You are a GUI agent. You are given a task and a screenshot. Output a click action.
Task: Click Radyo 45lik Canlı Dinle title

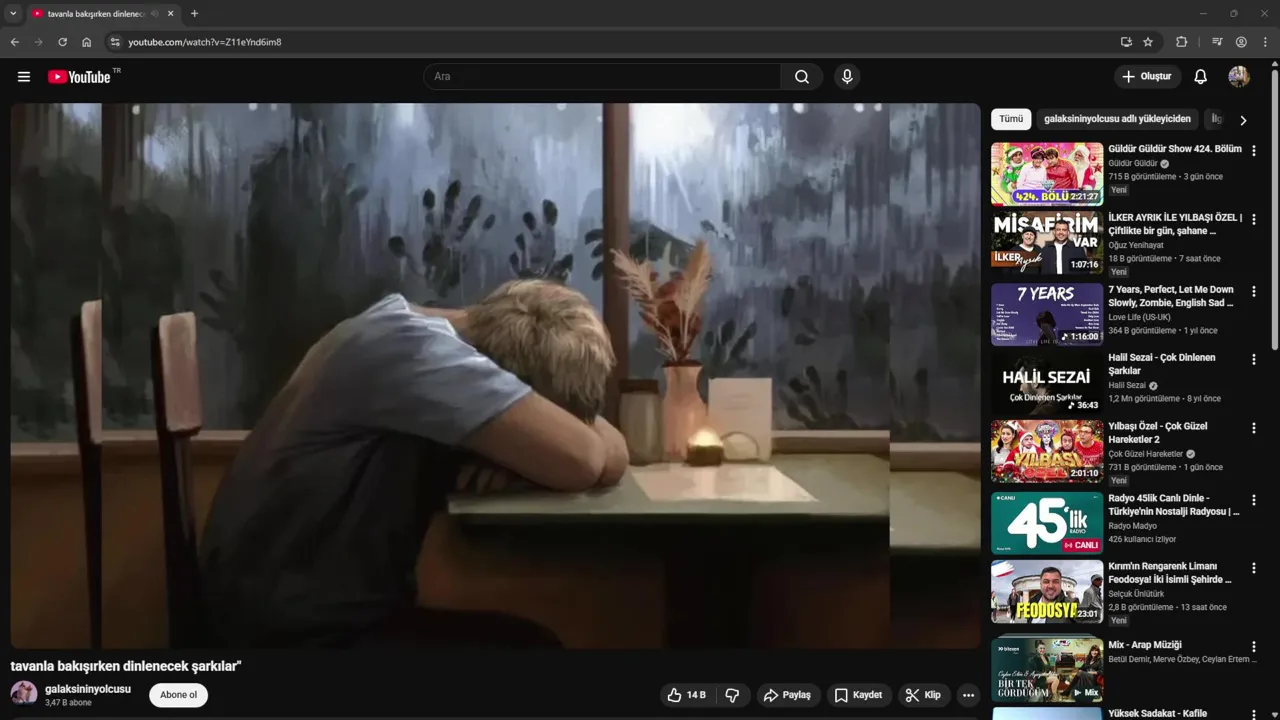click(1174, 505)
